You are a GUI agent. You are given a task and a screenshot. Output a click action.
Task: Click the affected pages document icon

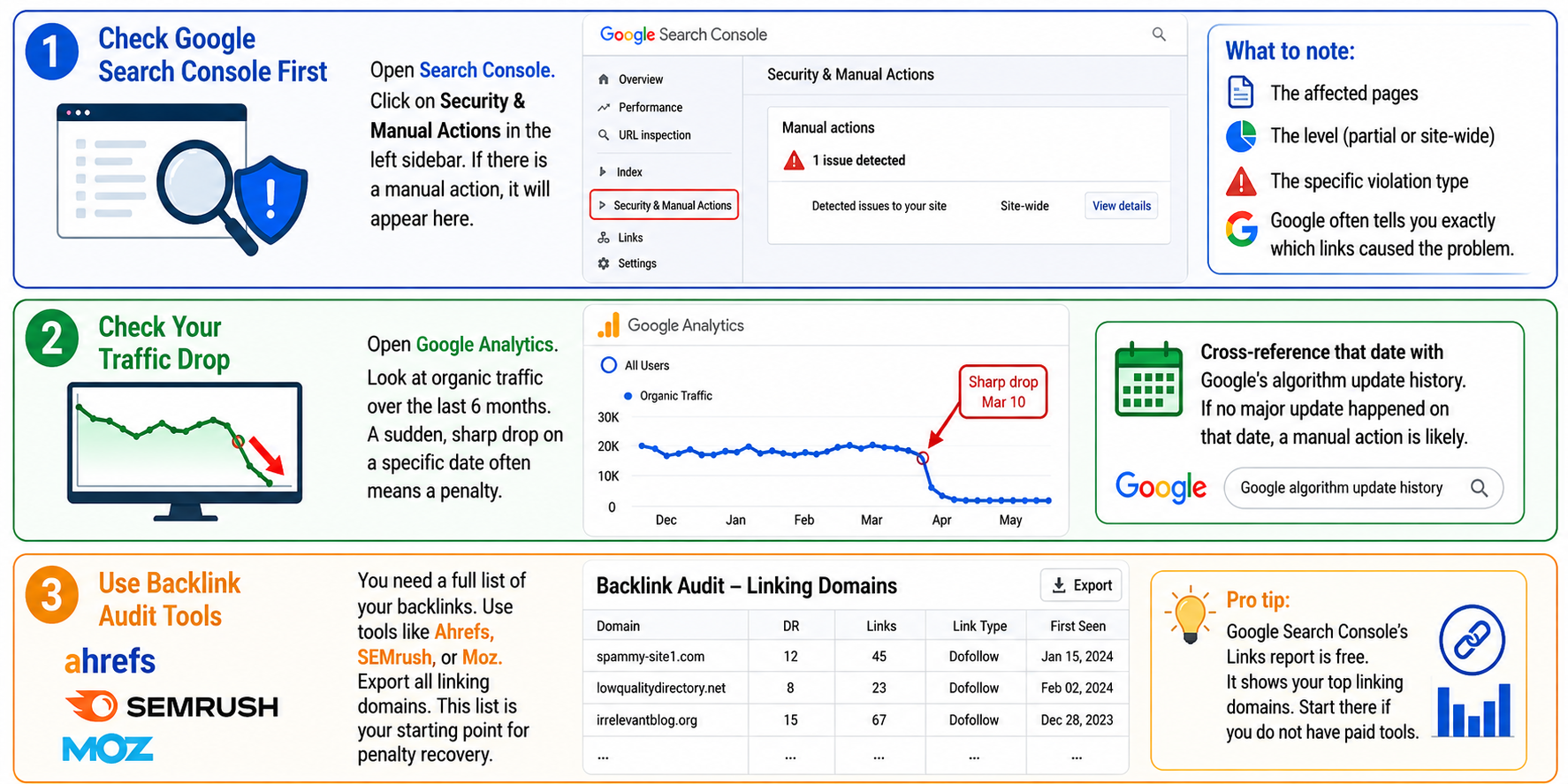tap(1241, 92)
